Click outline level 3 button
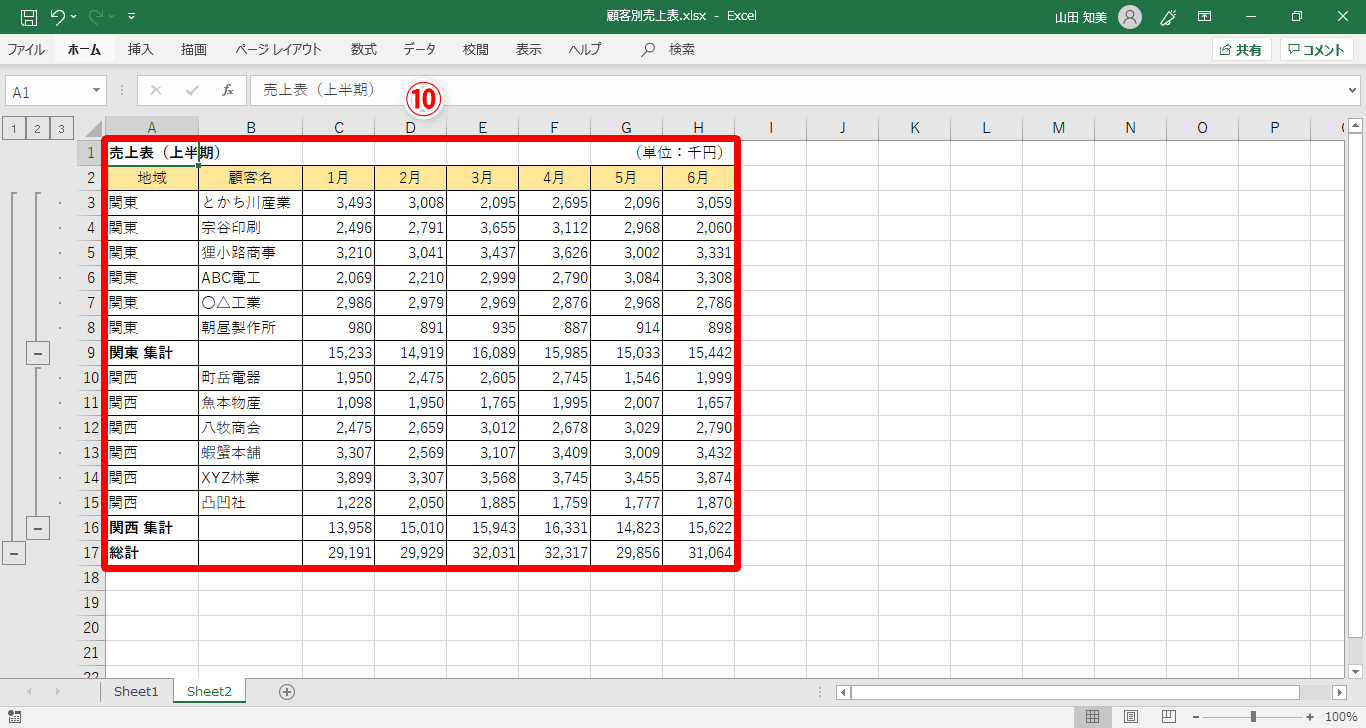The height and width of the screenshot is (728, 1366). [x=62, y=128]
